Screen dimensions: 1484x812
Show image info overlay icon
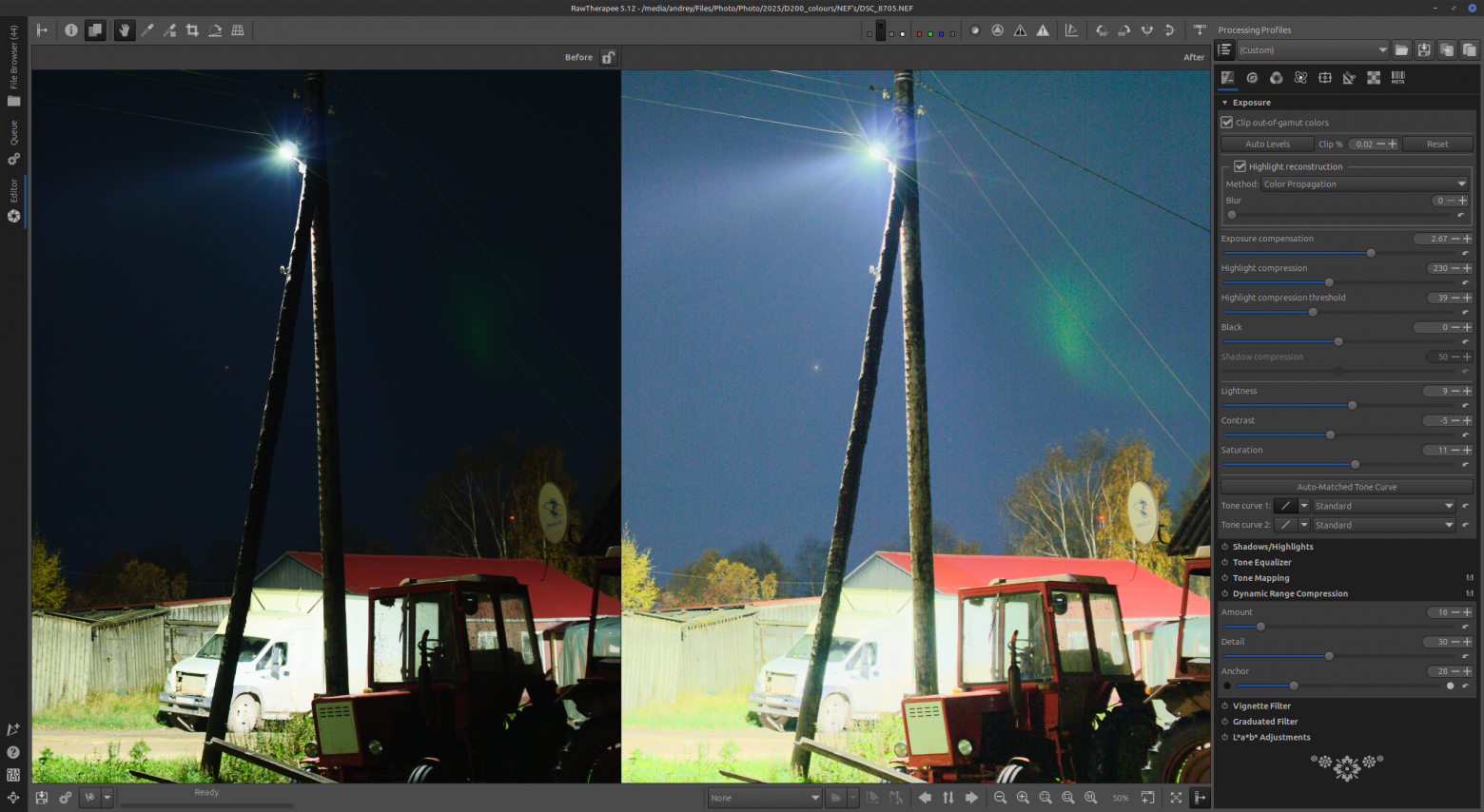click(x=71, y=30)
